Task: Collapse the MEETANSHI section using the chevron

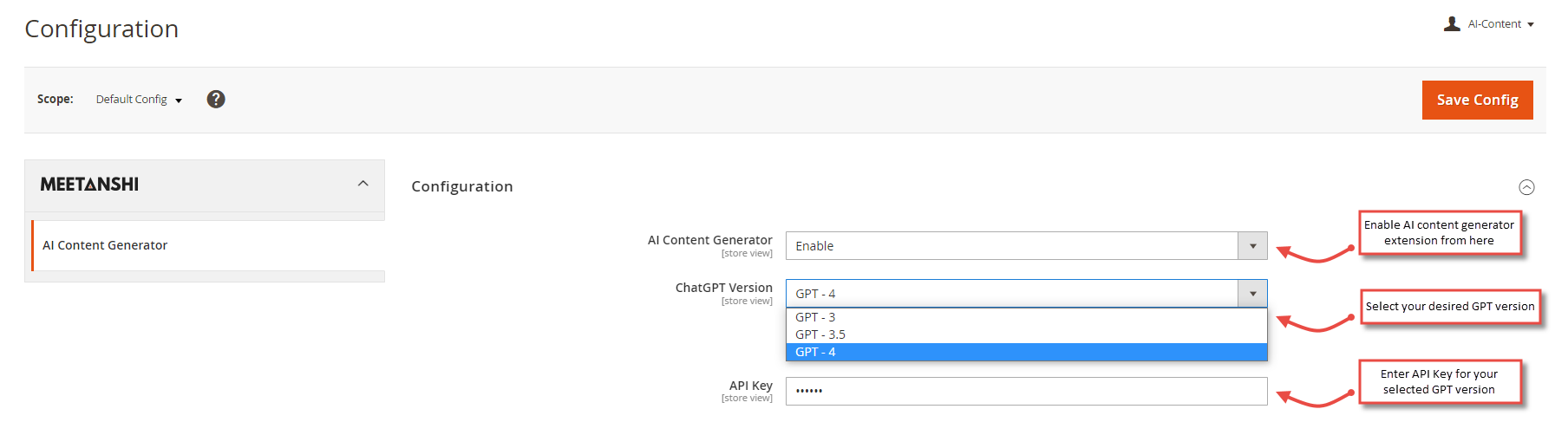Action: click(363, 184)
